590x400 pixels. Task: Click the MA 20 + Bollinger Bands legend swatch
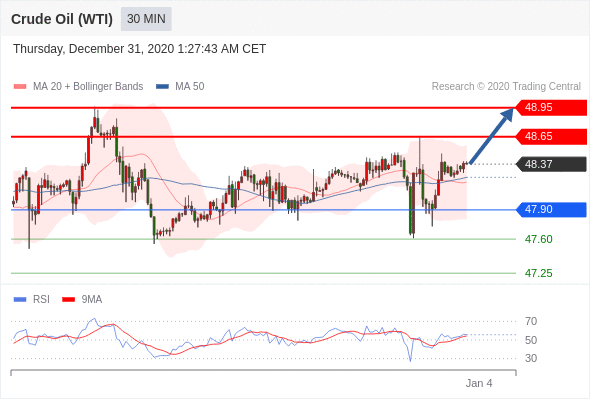coord(20,87)
